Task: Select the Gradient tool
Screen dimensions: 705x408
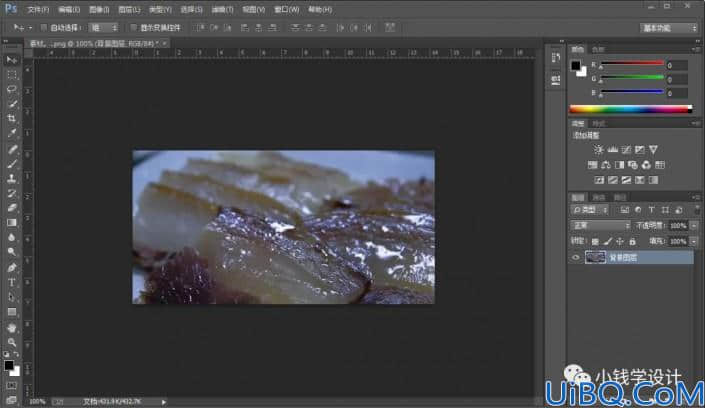Action: [x=12, y=223]
